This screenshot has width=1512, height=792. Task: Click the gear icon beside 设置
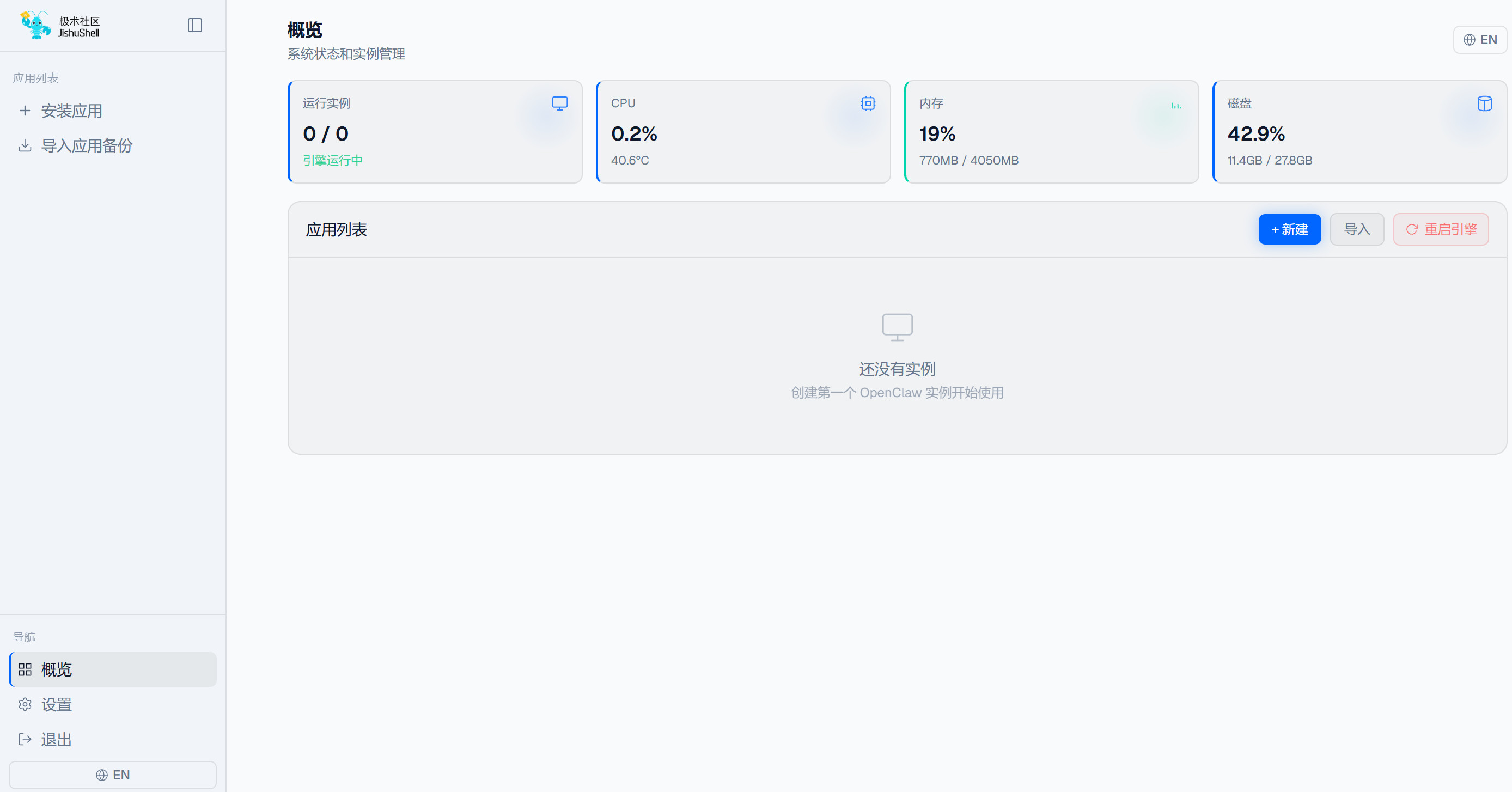[x=25, y=704]
